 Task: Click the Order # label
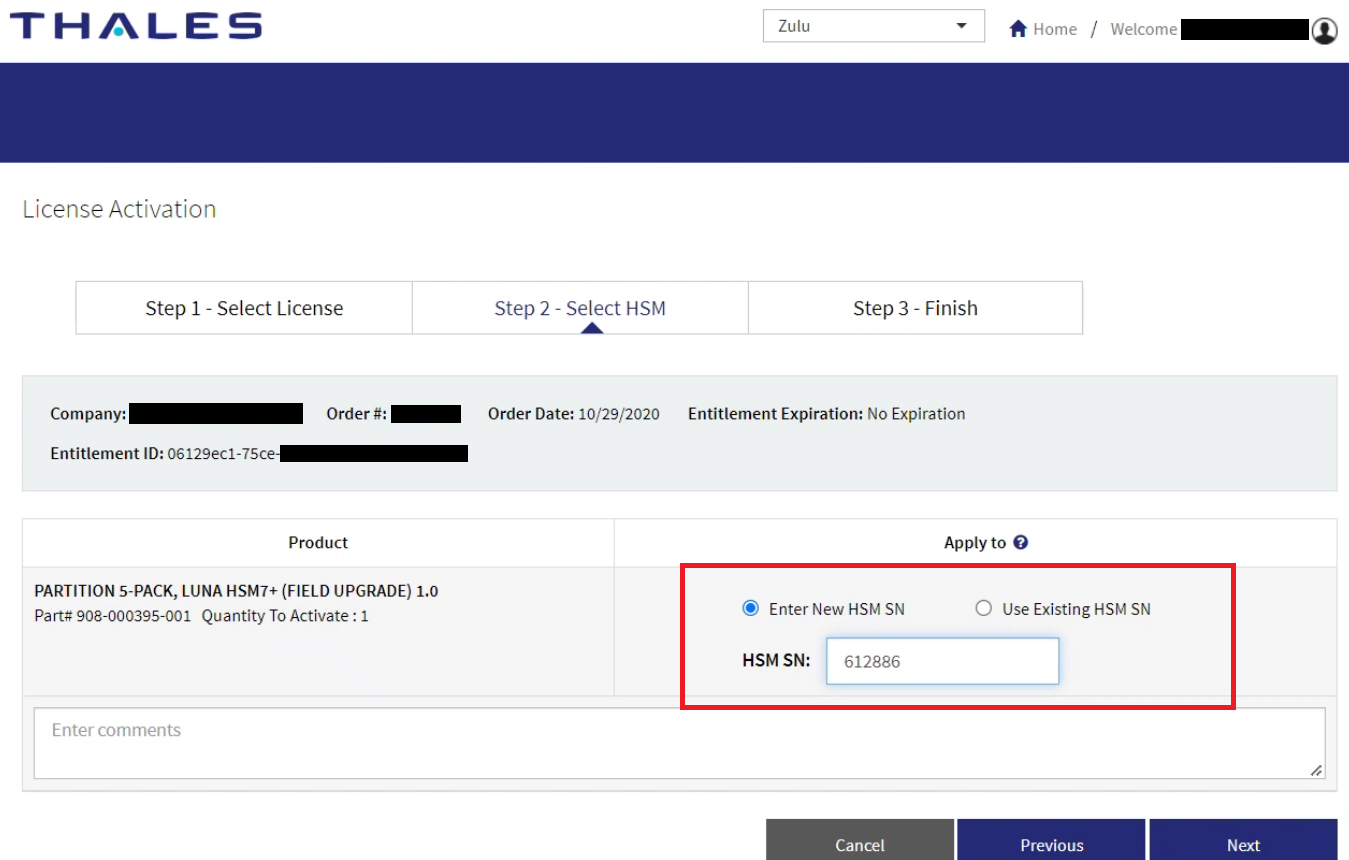click(x=356, y=414)
